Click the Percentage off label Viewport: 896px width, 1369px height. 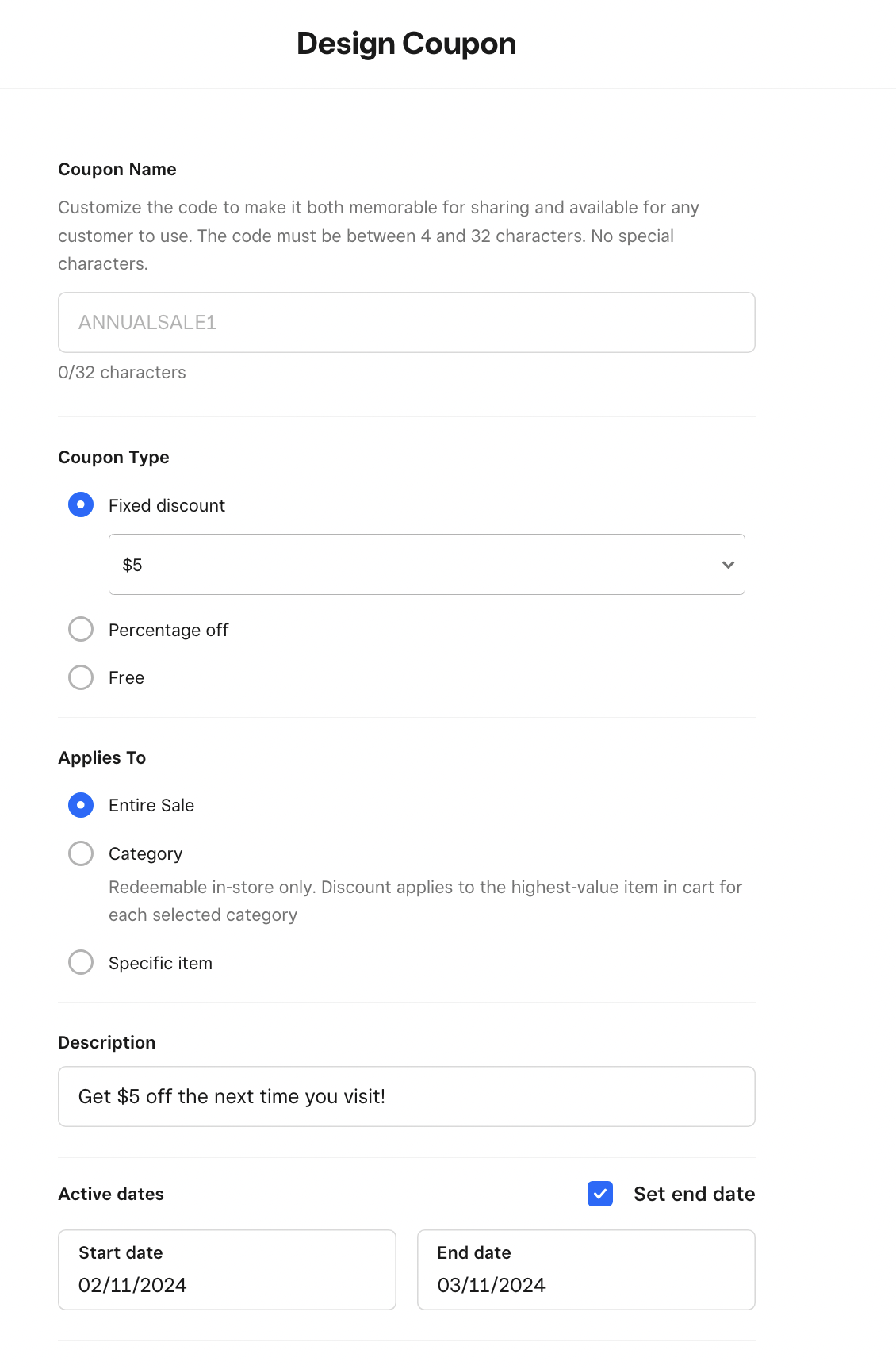(x=168, y=631)
